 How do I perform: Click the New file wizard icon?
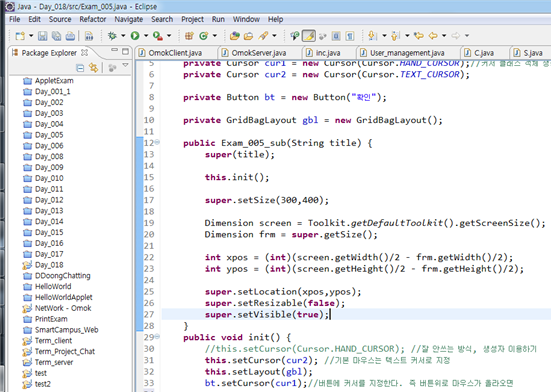[x=20, y=36]
